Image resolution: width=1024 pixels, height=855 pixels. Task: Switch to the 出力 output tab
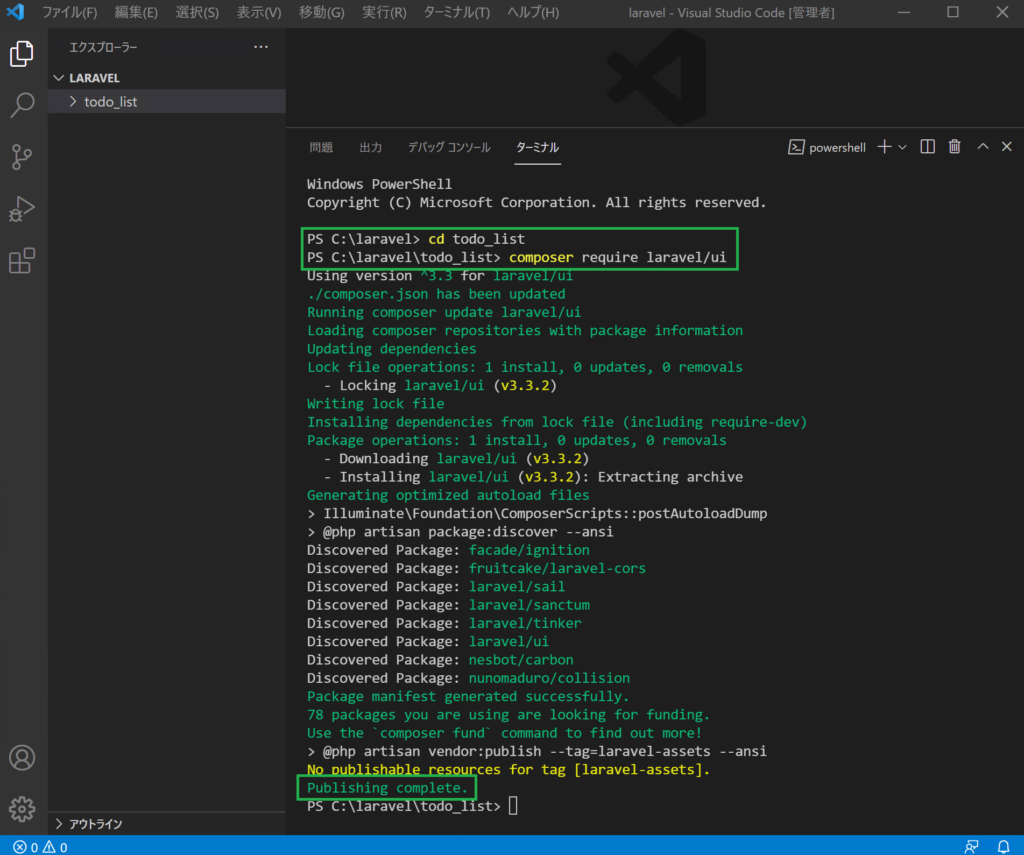click(x=370, y=148)
